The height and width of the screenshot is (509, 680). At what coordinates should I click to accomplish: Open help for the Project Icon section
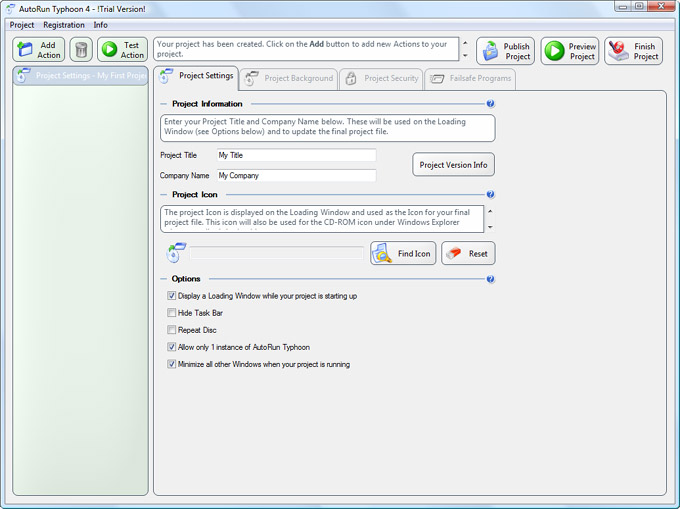click(x=491, y=195)
